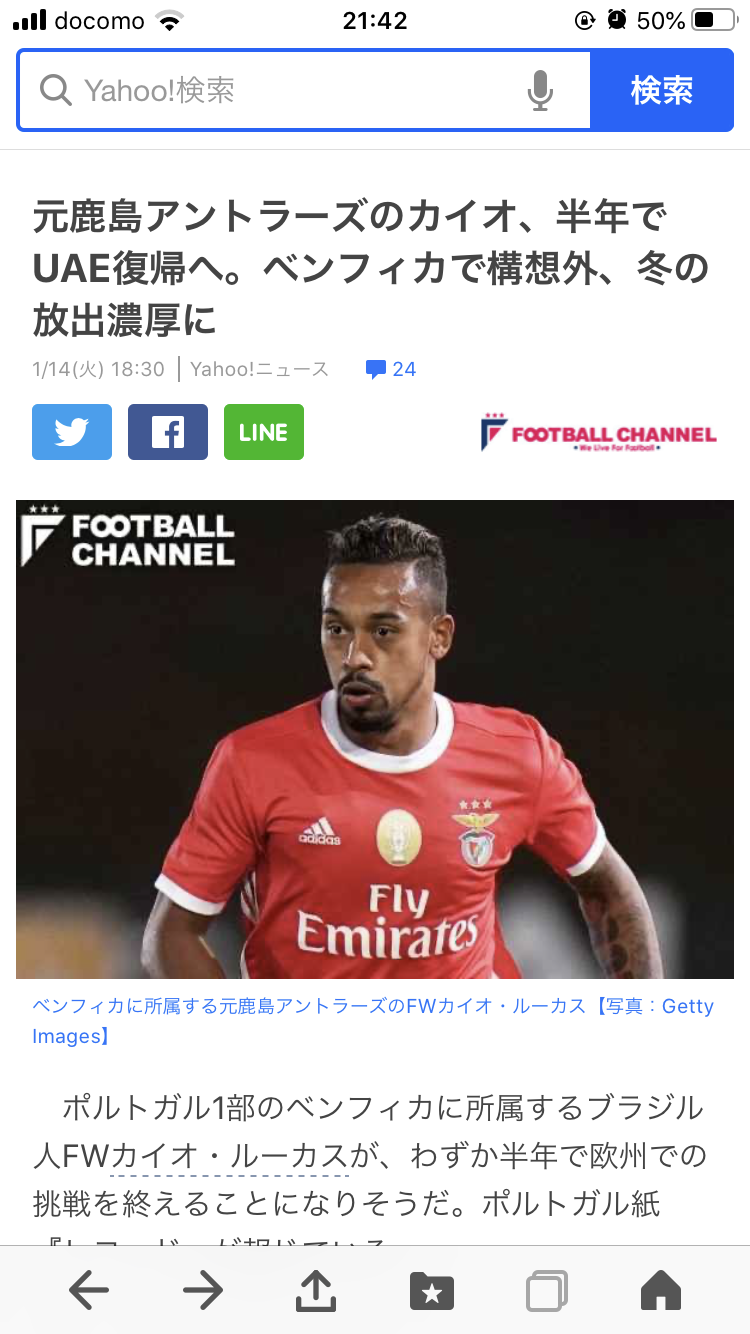Image resolution: width=750 pixels, height=1334 pixels.
Task: Open the share sheet upload icon
Action: (x=317, y=1288)
